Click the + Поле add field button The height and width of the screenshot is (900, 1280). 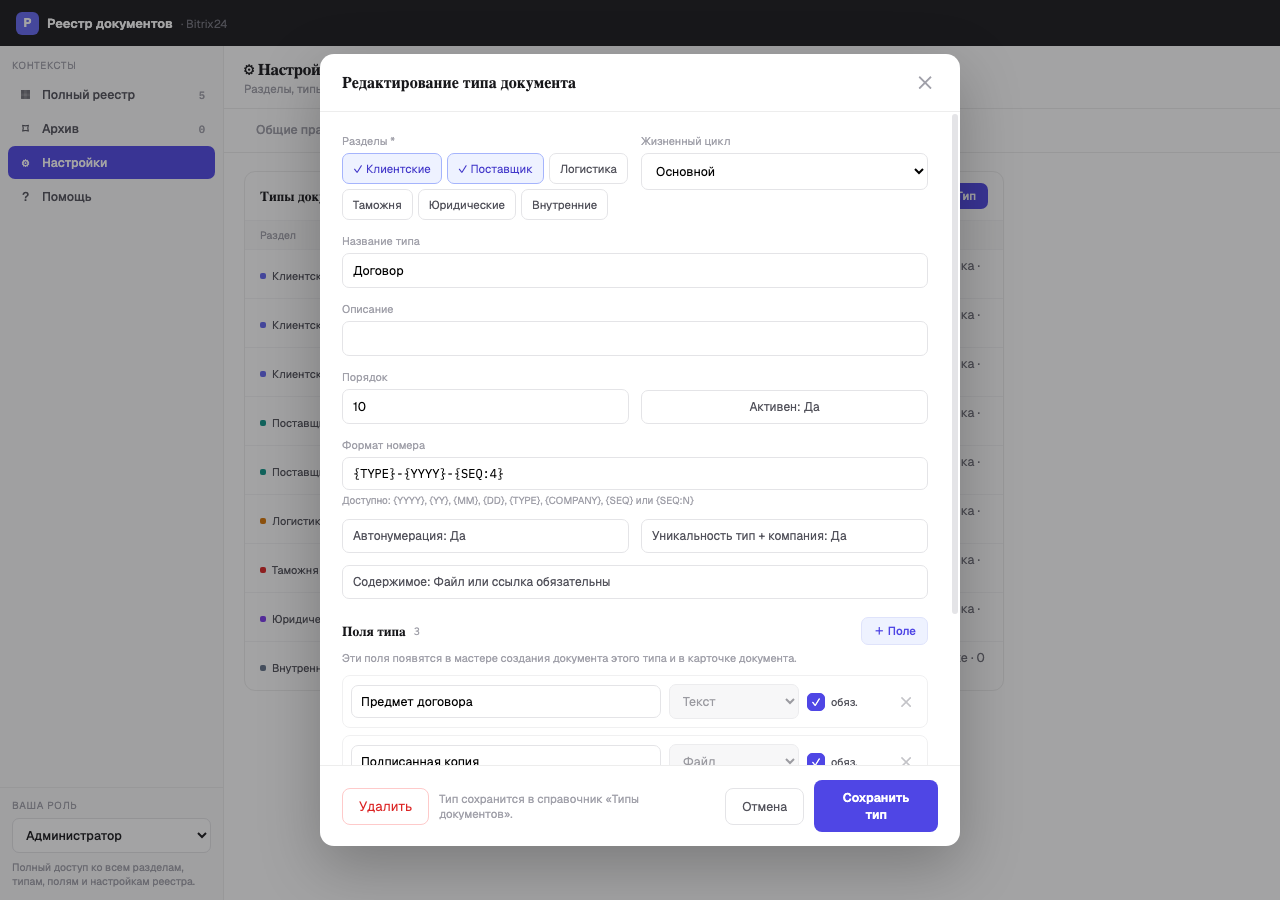click(894, 631)
